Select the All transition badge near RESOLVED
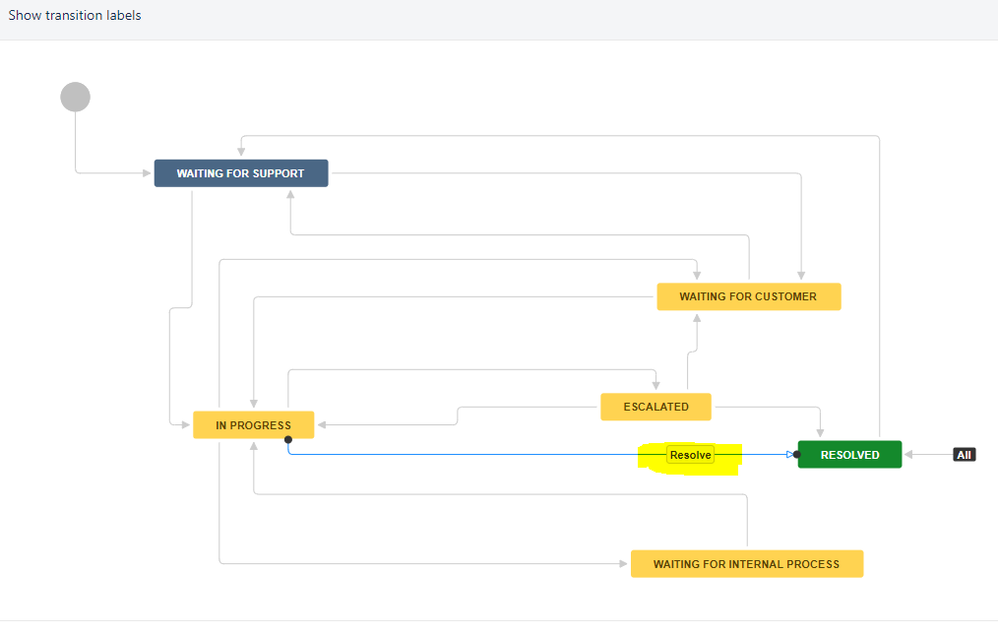998x644 pixels. click(964, 453)
